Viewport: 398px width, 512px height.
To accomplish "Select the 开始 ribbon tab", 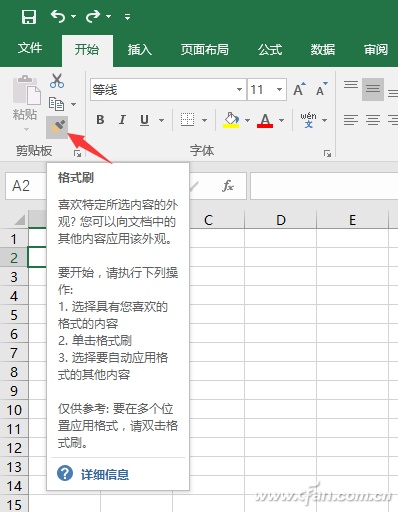I will (87, 50).
